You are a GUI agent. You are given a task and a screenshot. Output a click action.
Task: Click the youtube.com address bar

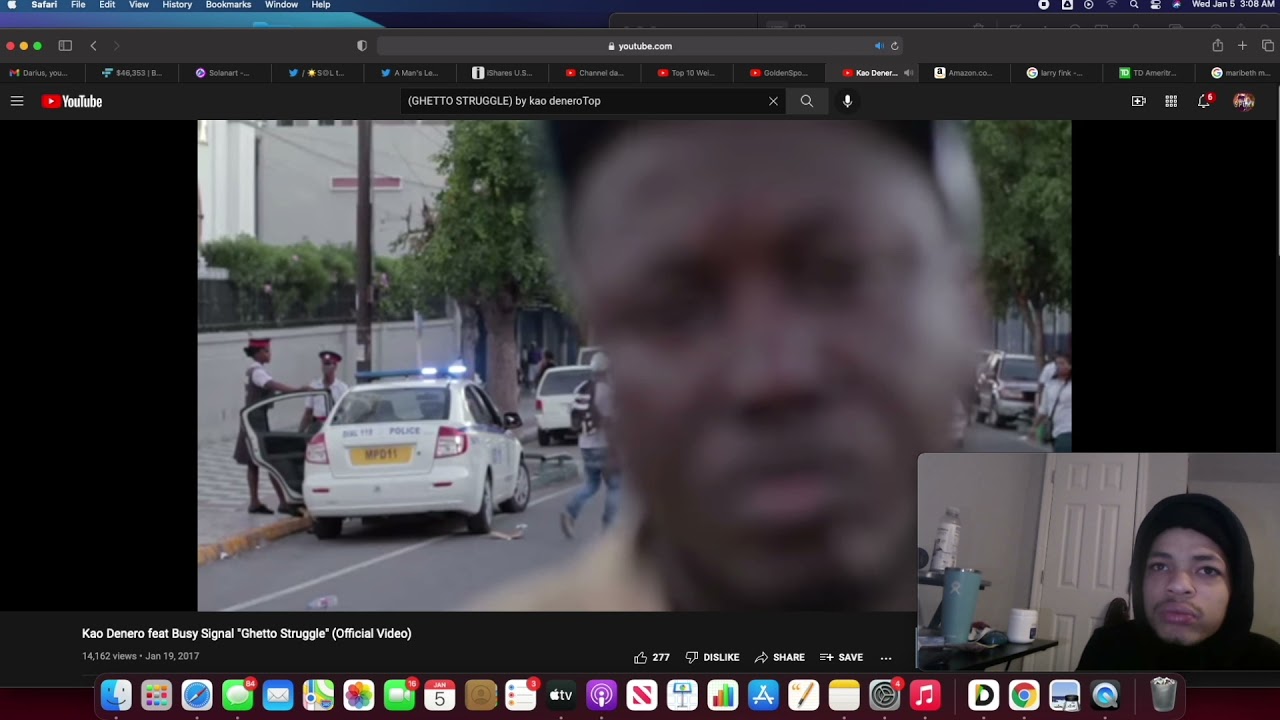point(640,46)
